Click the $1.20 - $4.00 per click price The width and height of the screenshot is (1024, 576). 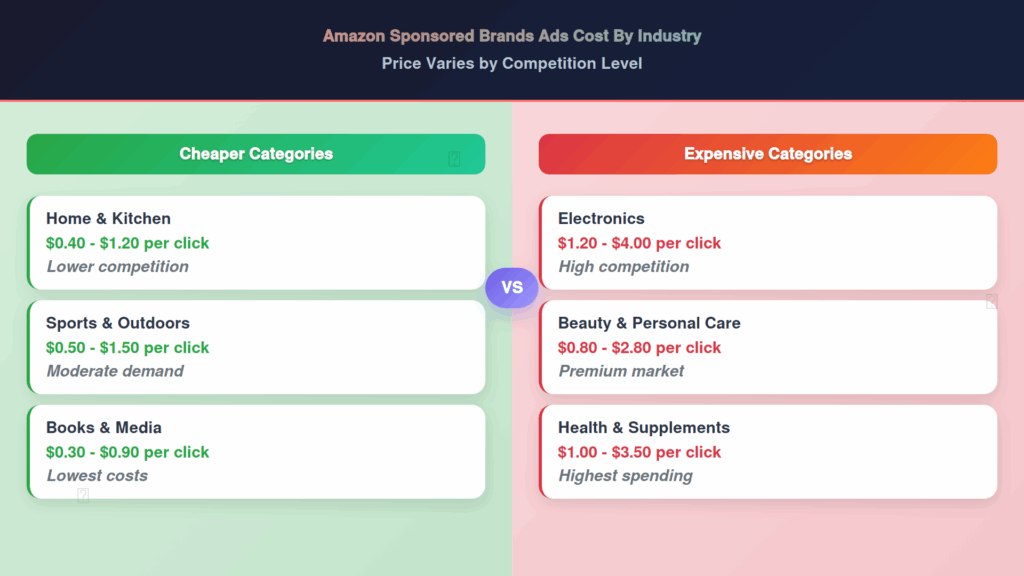point(639,243)
